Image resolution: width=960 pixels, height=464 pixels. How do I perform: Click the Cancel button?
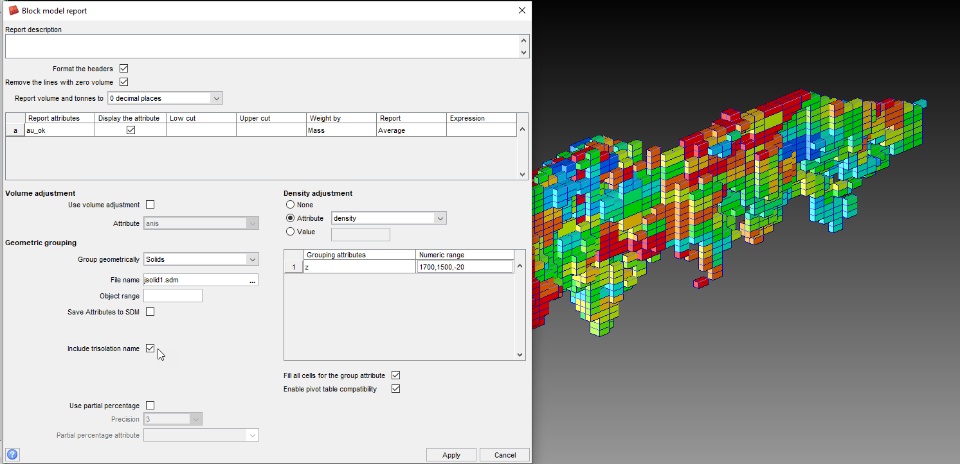tap(504, 455)
